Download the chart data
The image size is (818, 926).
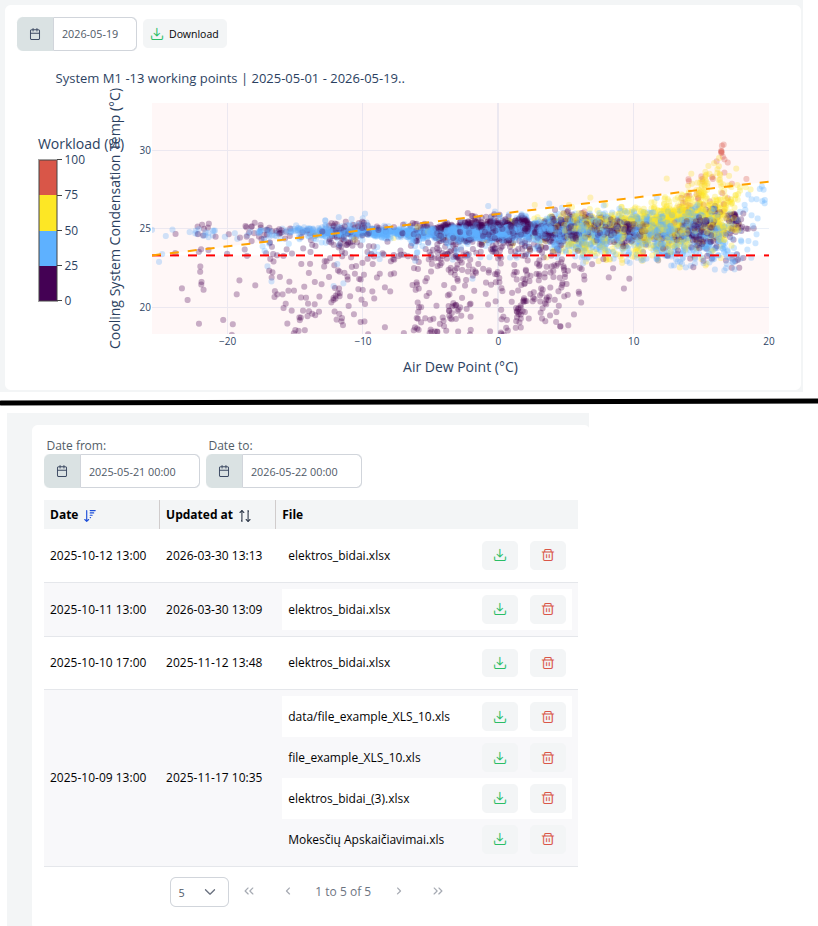pos(185,34)
